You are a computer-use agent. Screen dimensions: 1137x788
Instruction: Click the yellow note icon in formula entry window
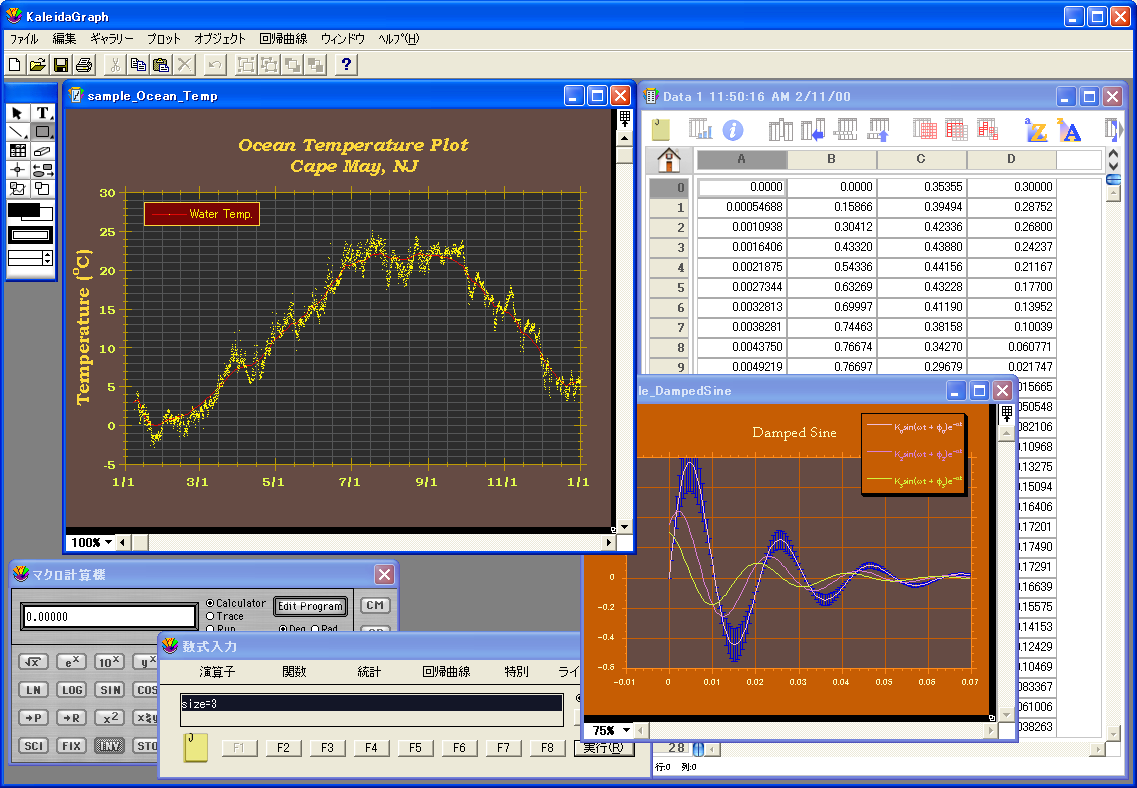pos(196,747)
